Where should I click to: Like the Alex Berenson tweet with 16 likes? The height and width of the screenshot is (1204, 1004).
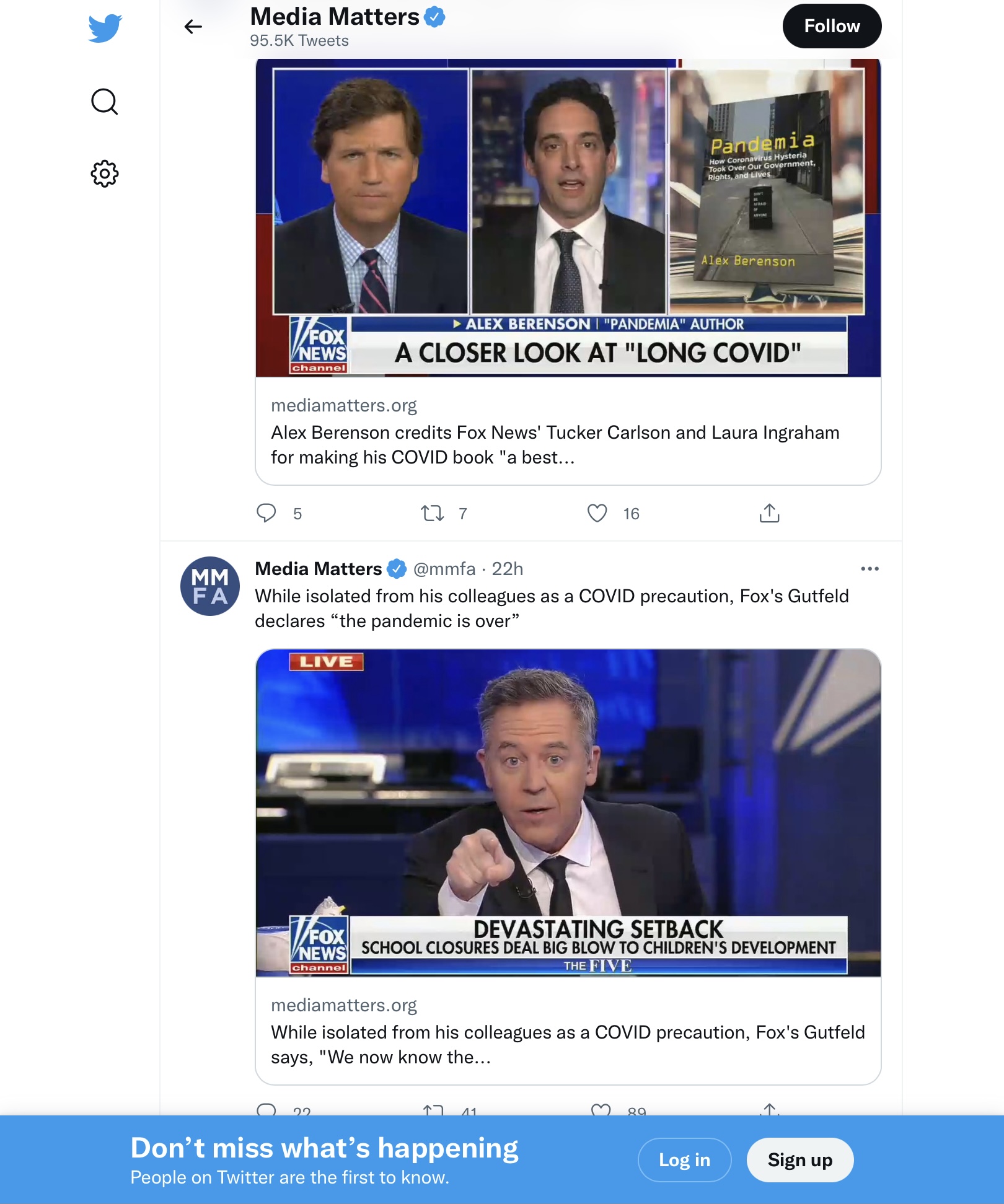coord(597,513)
